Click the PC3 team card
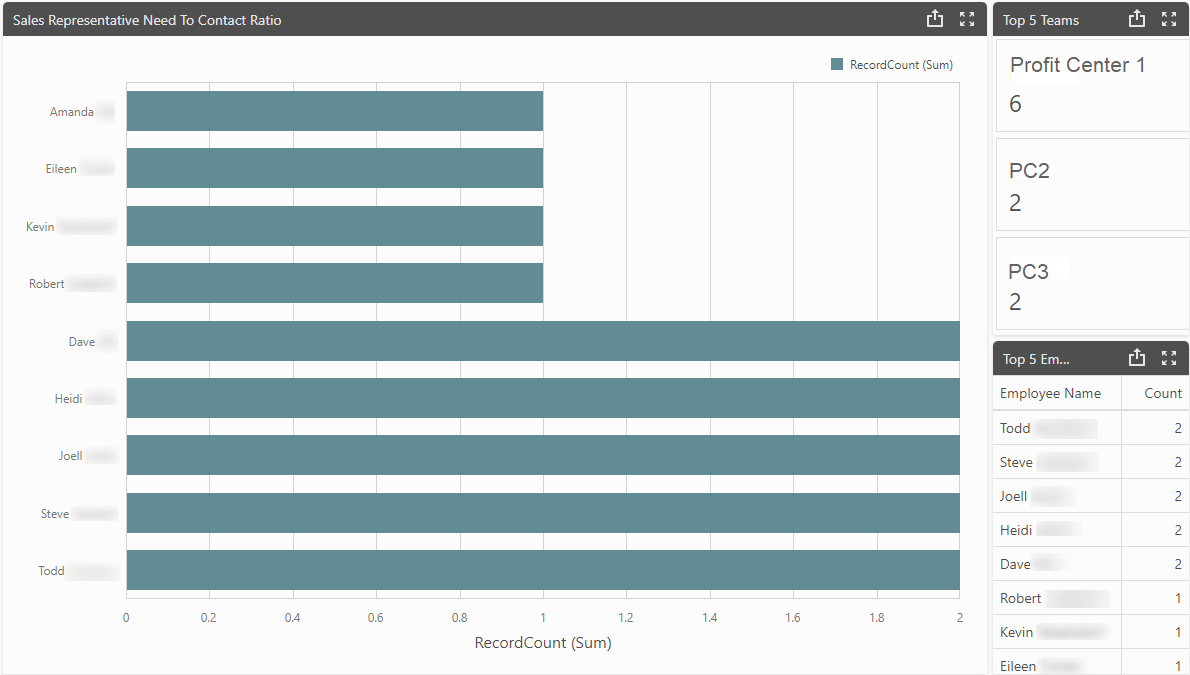Image resolution: width=1190 pixels, height=675 pixels. coord(1090,283)
